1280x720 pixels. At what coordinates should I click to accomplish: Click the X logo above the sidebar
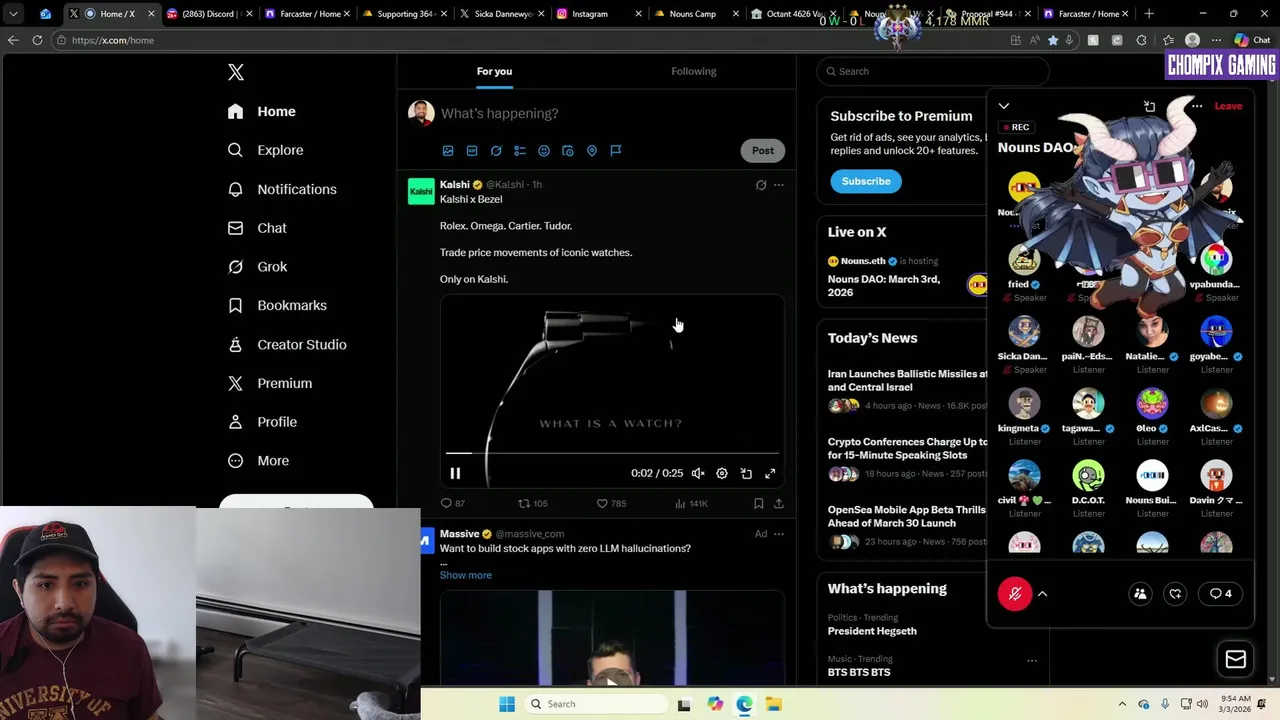(236, 72)
